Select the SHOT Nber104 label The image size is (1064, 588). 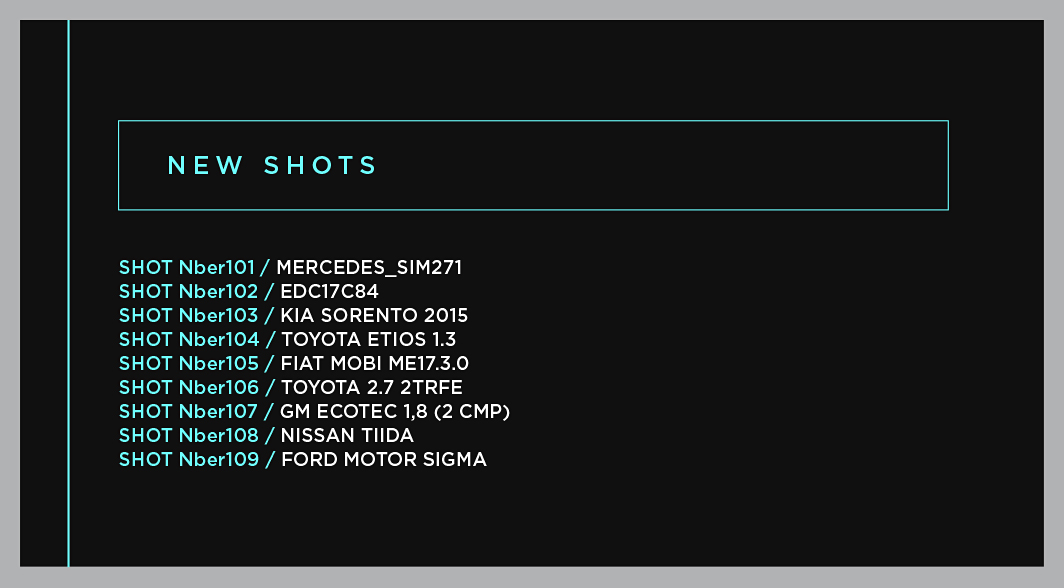189,339
